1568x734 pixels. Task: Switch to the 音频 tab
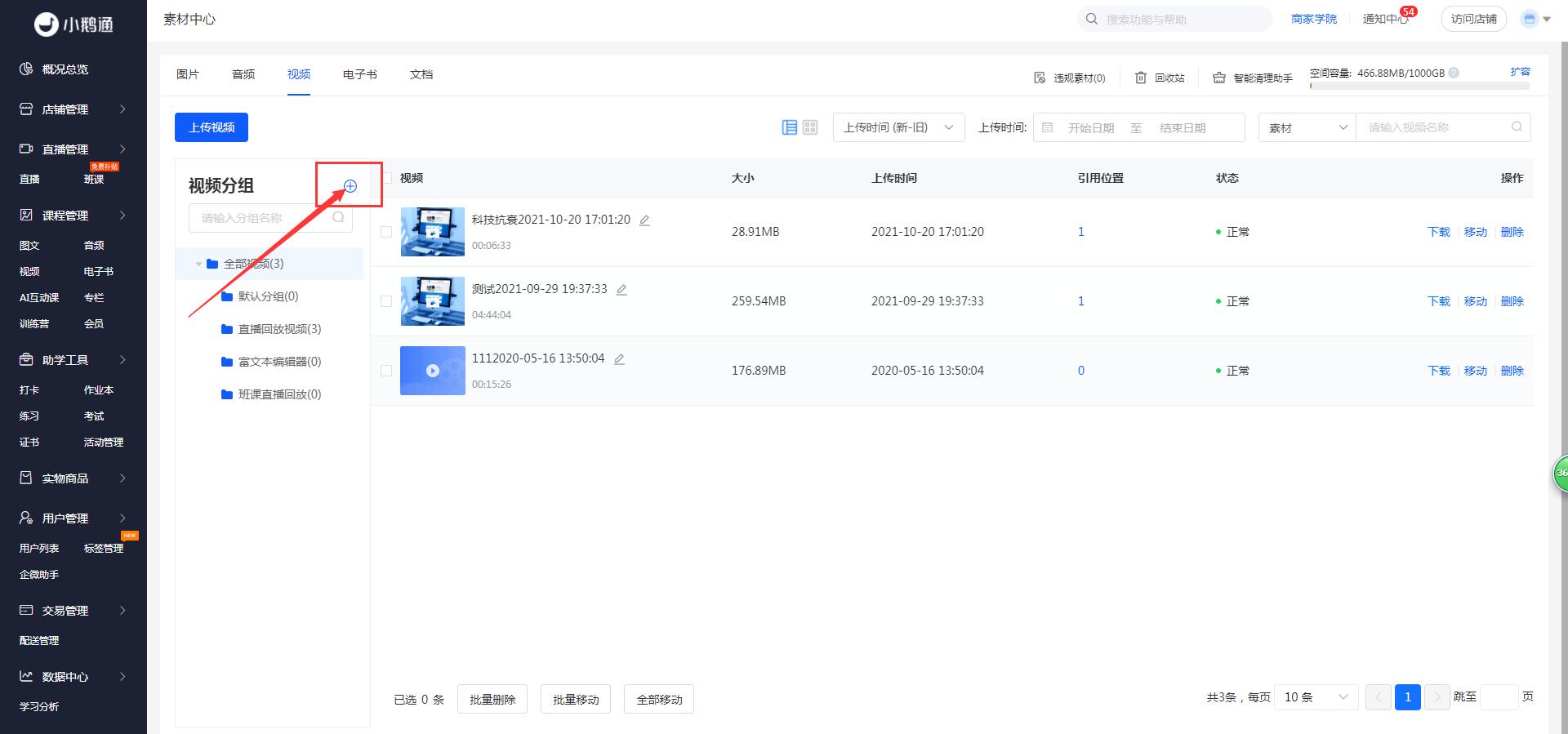(243, 74)
